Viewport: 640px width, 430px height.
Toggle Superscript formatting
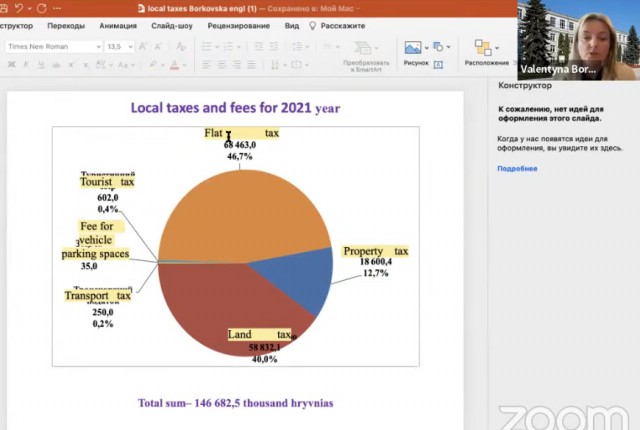click(71, 64)
